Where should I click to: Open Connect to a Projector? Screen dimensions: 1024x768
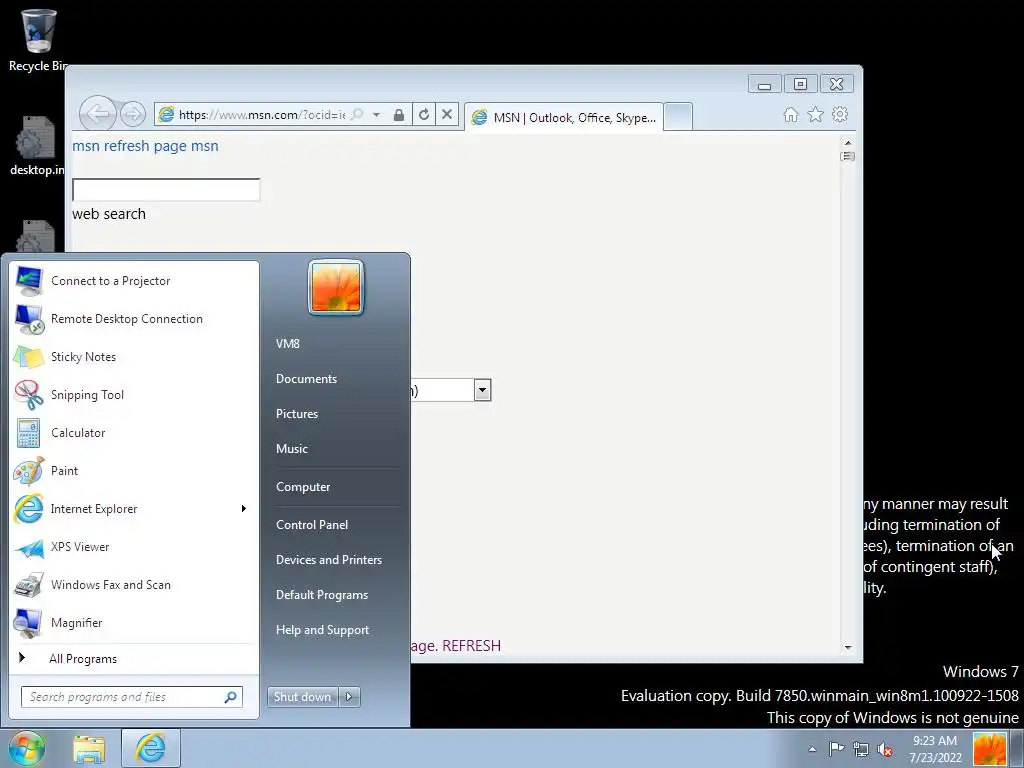pos(134,281)
